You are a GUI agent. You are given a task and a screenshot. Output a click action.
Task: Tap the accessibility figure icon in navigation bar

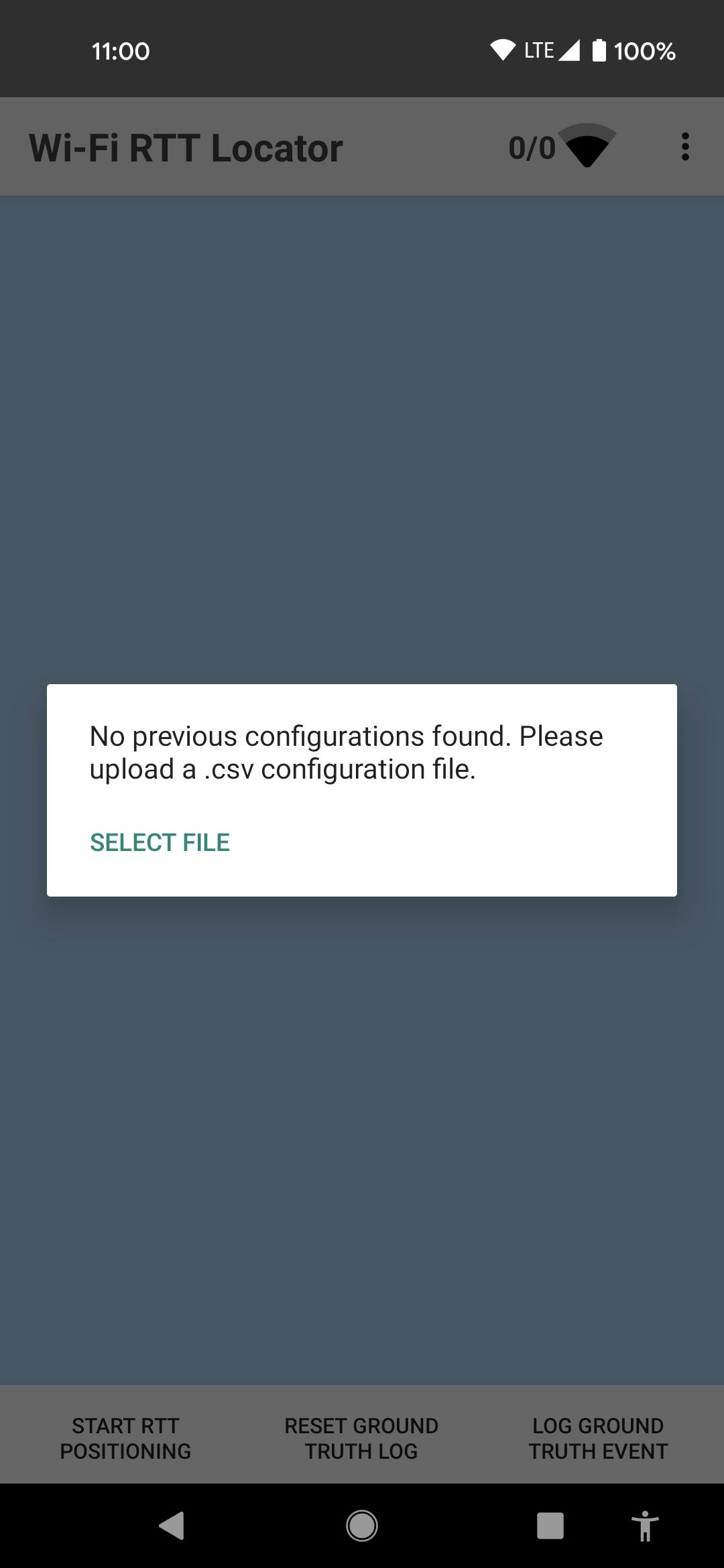coord(645,1526)
